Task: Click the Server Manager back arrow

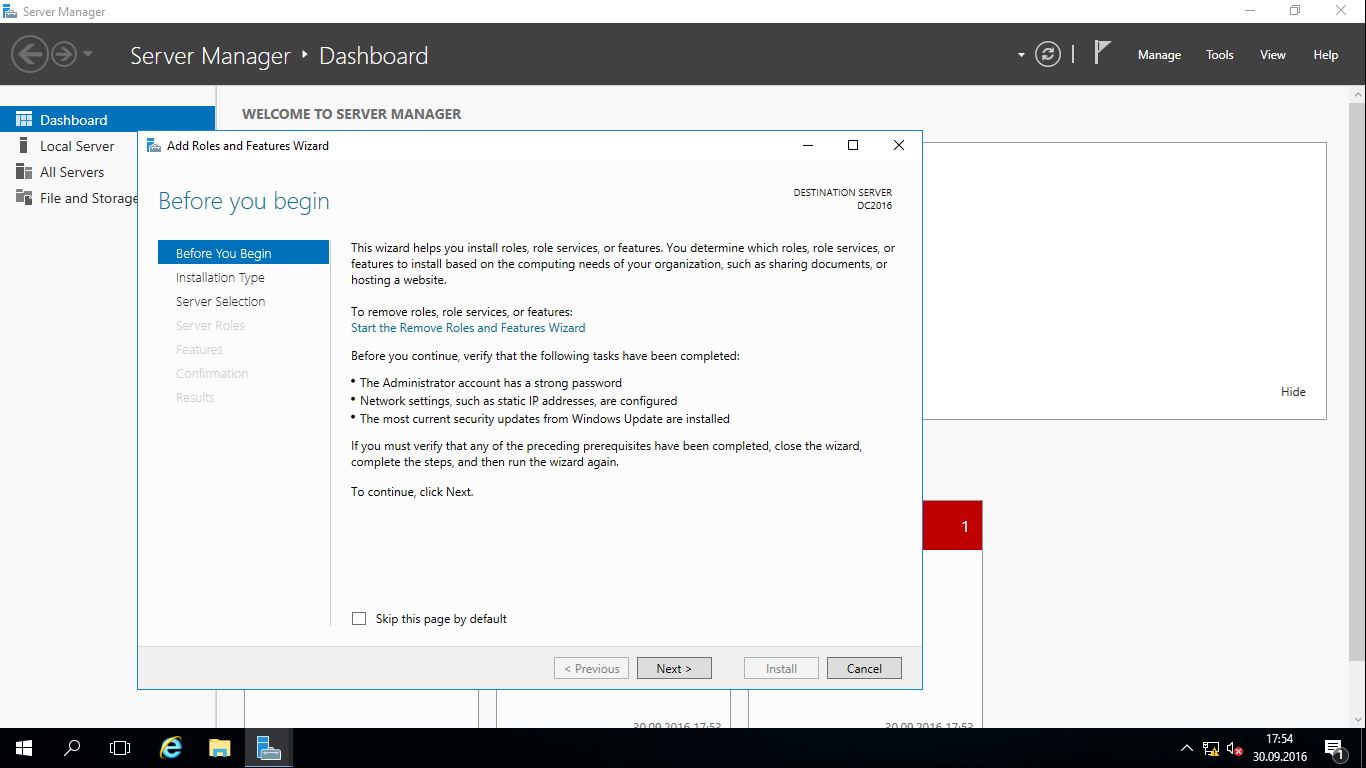Action: (30, 54)
